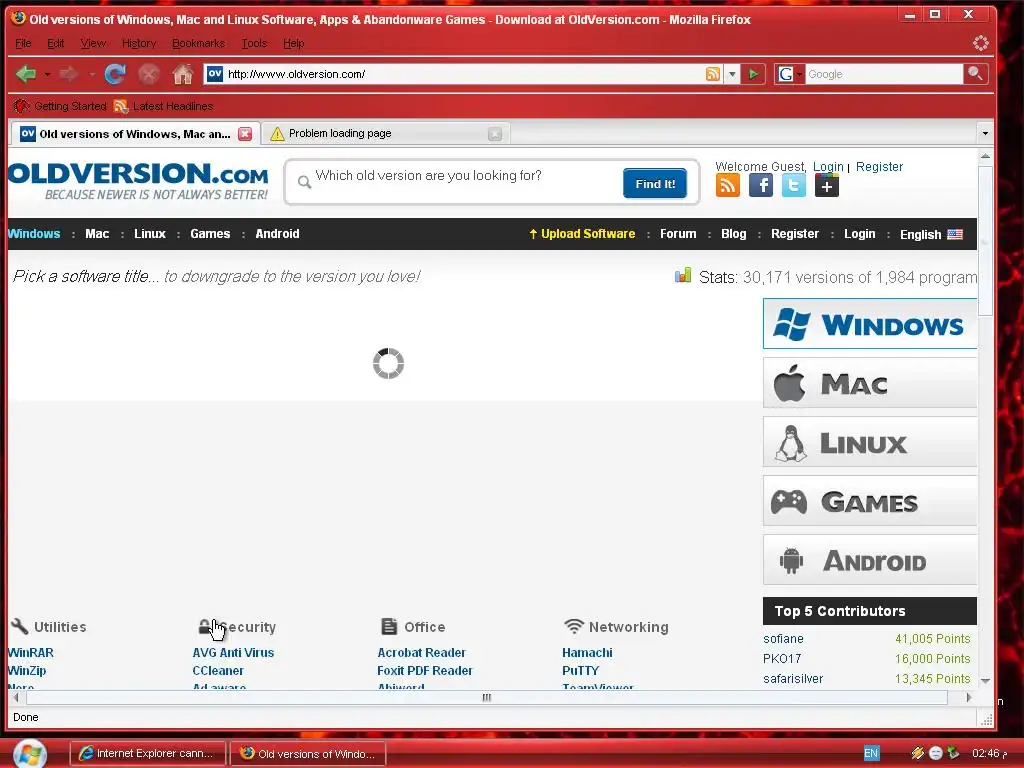Click the Stop loading icon
Viewport: 1024px width, 768px height.
149,74
